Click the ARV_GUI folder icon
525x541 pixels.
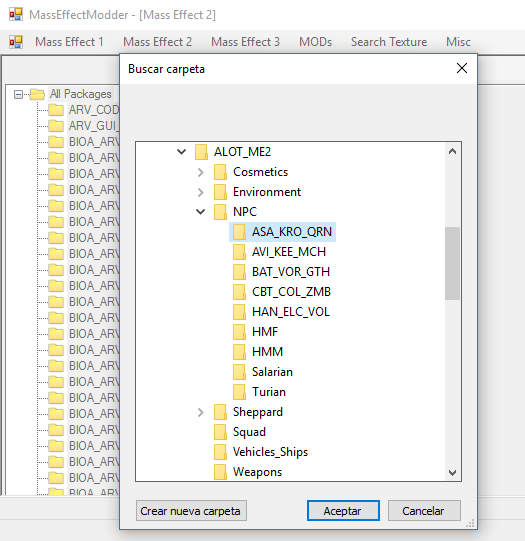click(56, 126)
